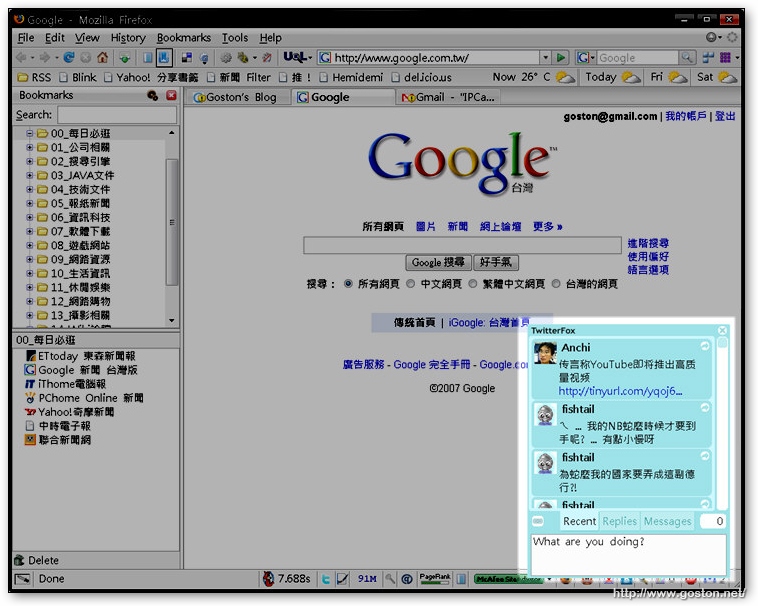Click the magnifier icon in status bar

pyautogui.click(x=390, y=578)
